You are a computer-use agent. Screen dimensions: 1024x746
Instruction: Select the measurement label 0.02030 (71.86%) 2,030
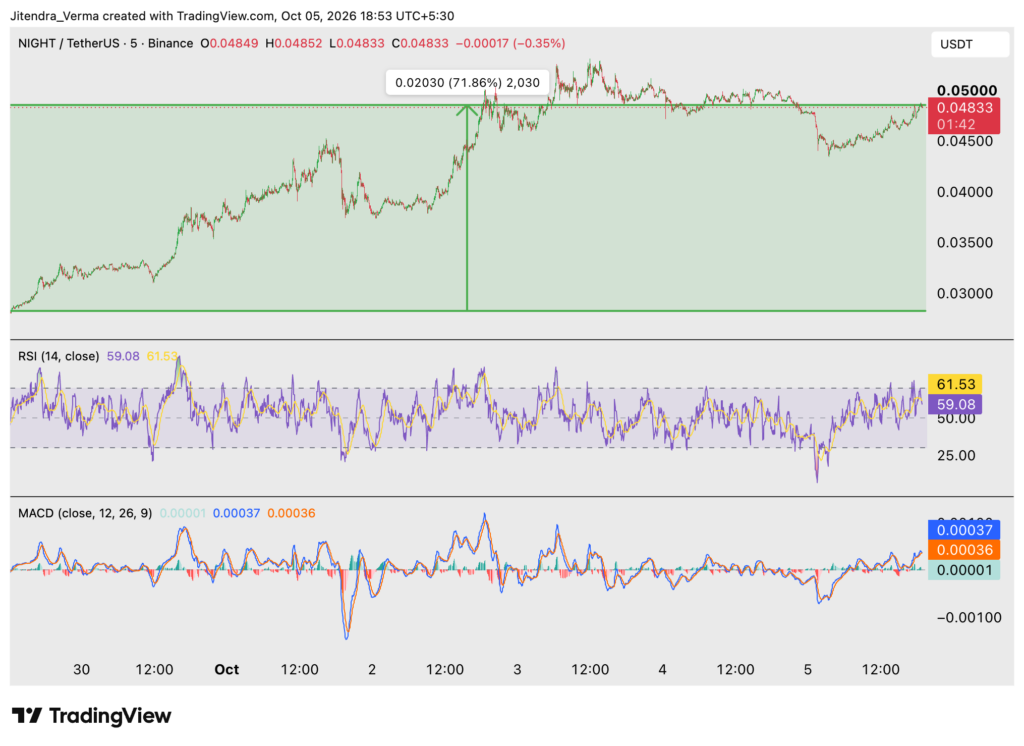point(468,83)
